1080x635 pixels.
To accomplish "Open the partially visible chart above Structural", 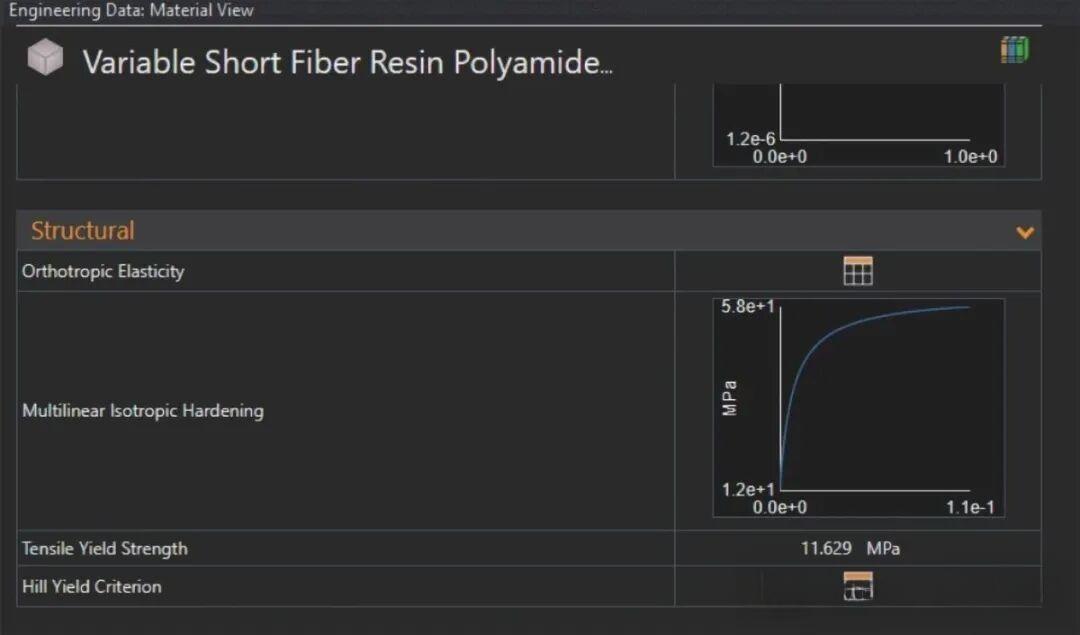I will [858, 124].
